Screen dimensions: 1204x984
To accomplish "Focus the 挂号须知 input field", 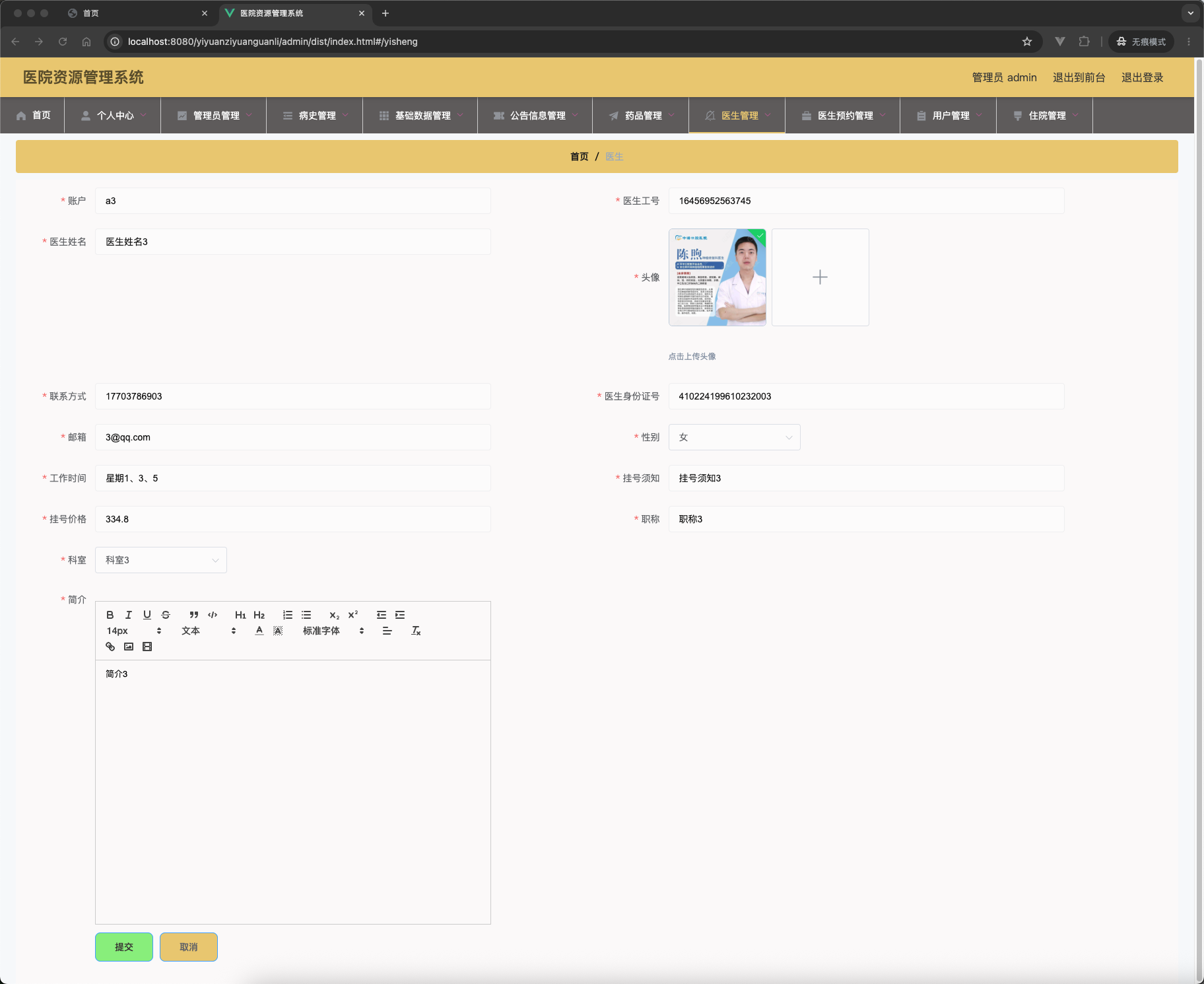I will 866,478.
